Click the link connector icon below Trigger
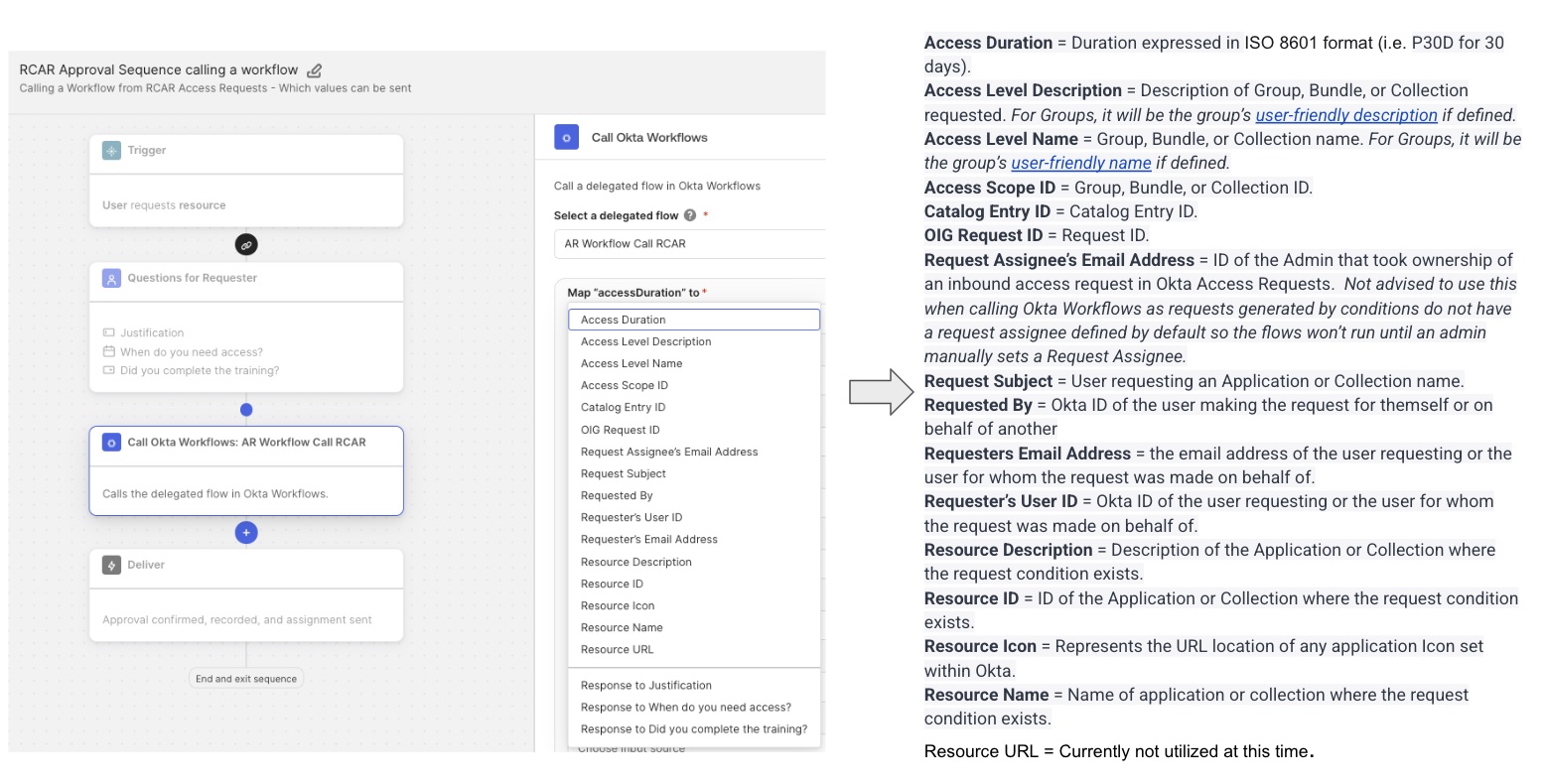This screenshot has height=784, width=1545. point(246,244)
